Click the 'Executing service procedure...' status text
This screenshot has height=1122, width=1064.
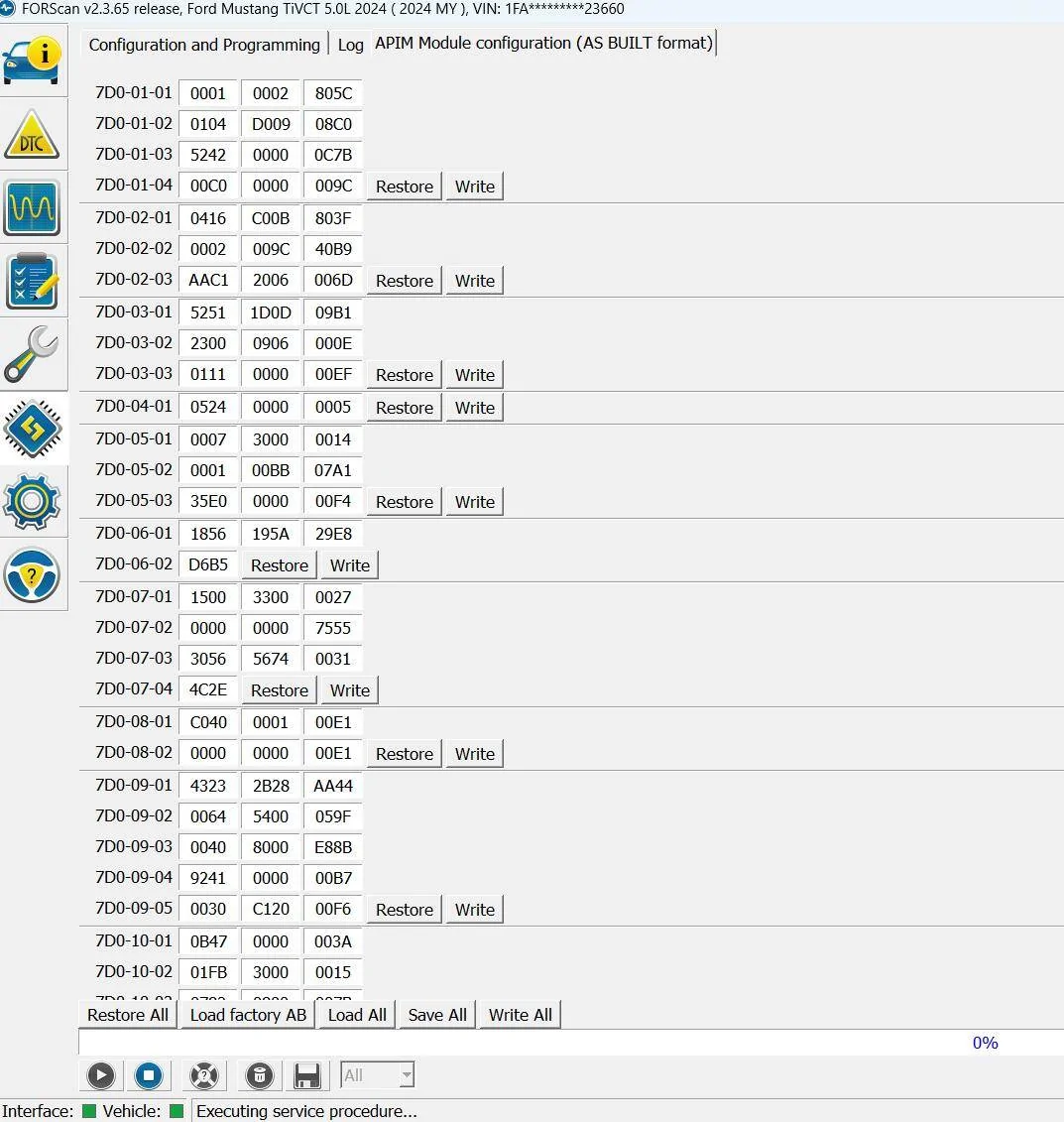tap(306, 1110)
